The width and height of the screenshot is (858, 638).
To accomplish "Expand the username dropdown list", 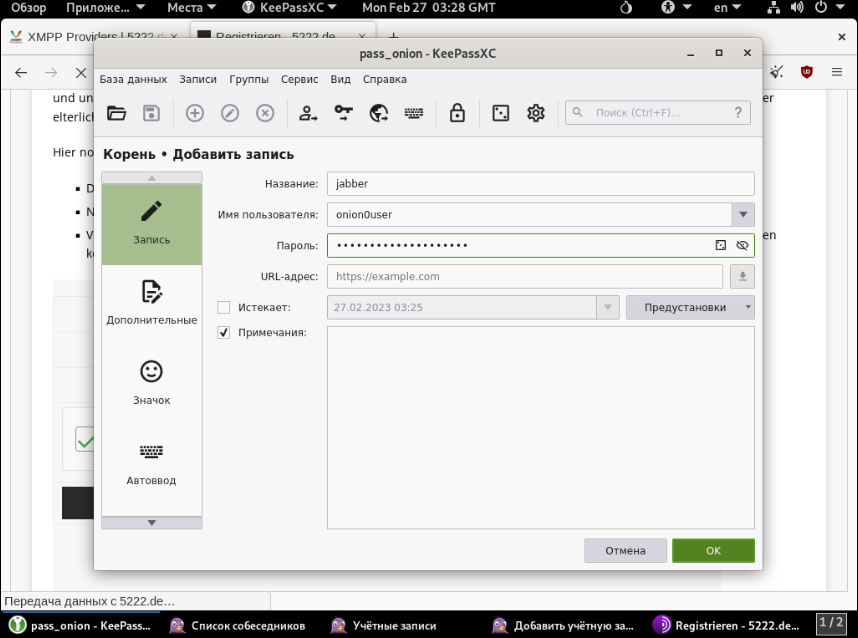I will pyautogui.click(x=742, y=214).
